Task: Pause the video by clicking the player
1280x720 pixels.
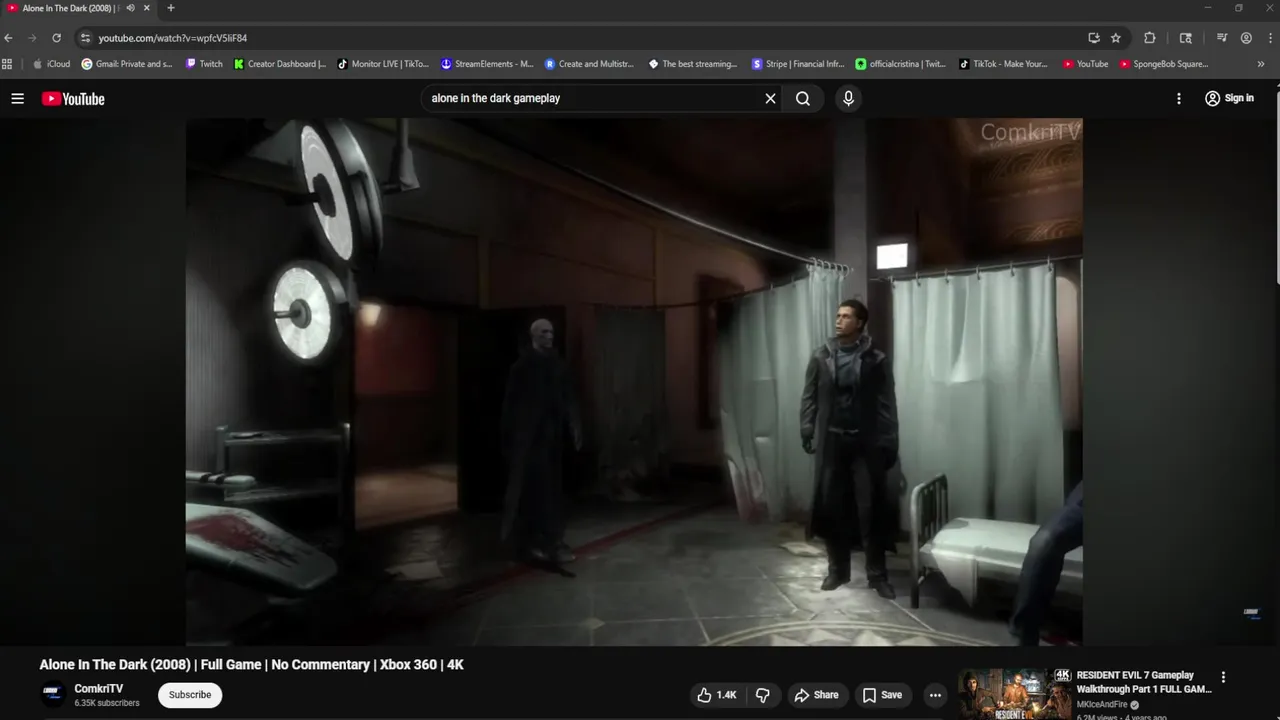Action: pyautogui.click(x=634, y=381)
